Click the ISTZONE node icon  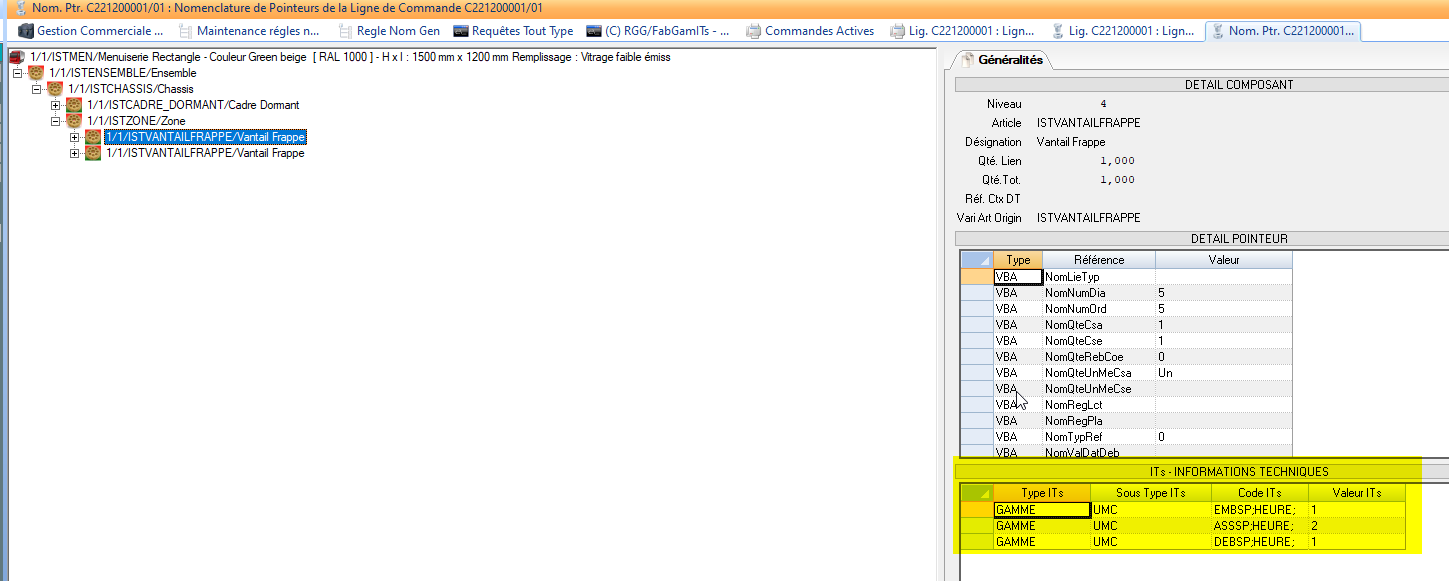[74, 121]
